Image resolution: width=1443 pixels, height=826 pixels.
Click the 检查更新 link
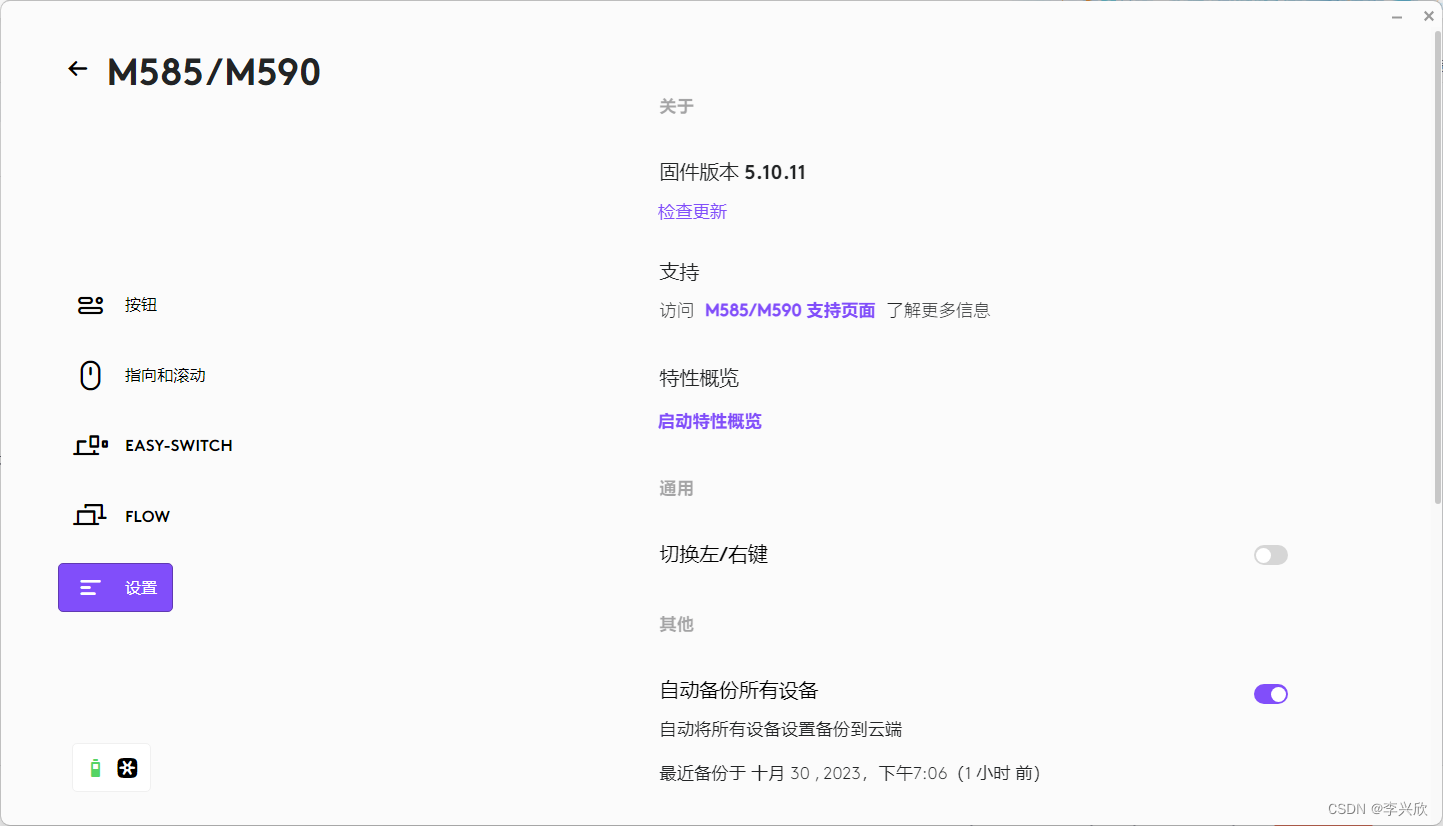point(693,212)
